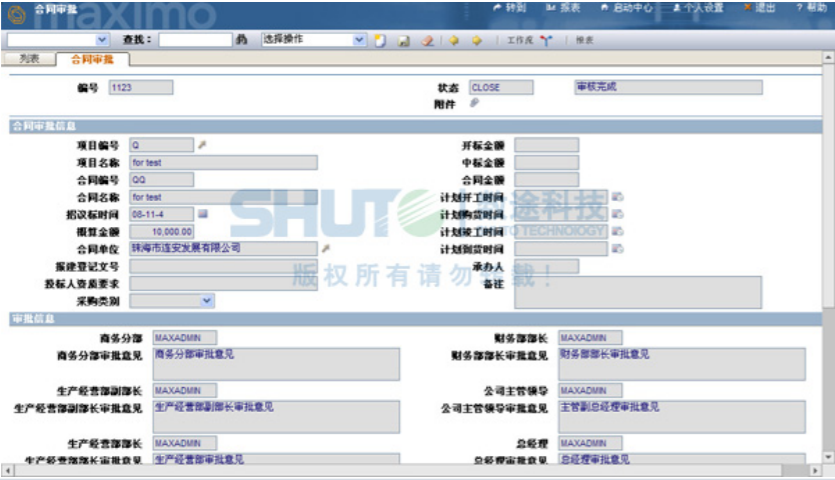Open date picker for 计划开工时间
Screen dimensions: 835x480
[617, 196]
